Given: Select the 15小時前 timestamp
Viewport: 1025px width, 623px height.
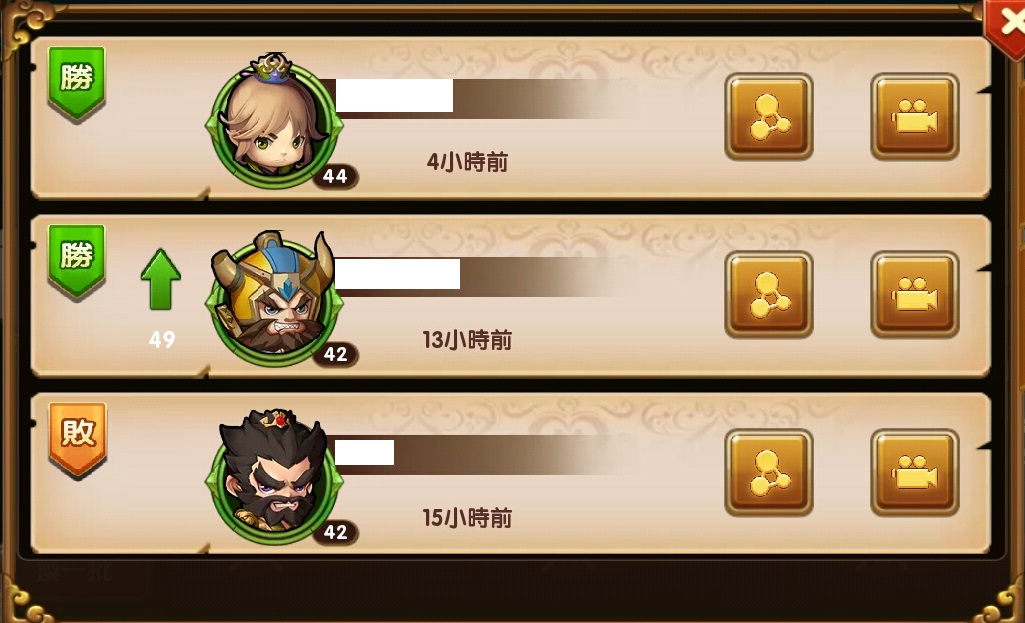Looking at the screenshot, I should click(x=467, y=518).
